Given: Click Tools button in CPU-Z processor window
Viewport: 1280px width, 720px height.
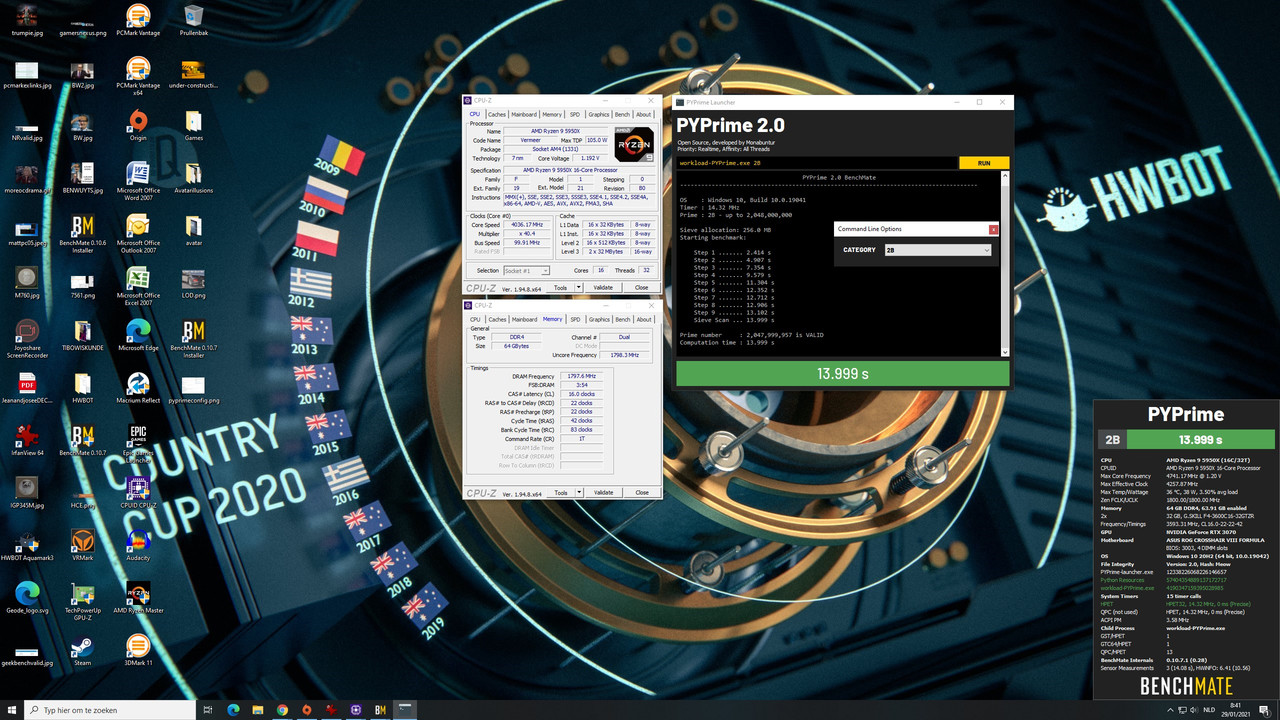Looking at the screenshot, I should click(x=560, y=287).
